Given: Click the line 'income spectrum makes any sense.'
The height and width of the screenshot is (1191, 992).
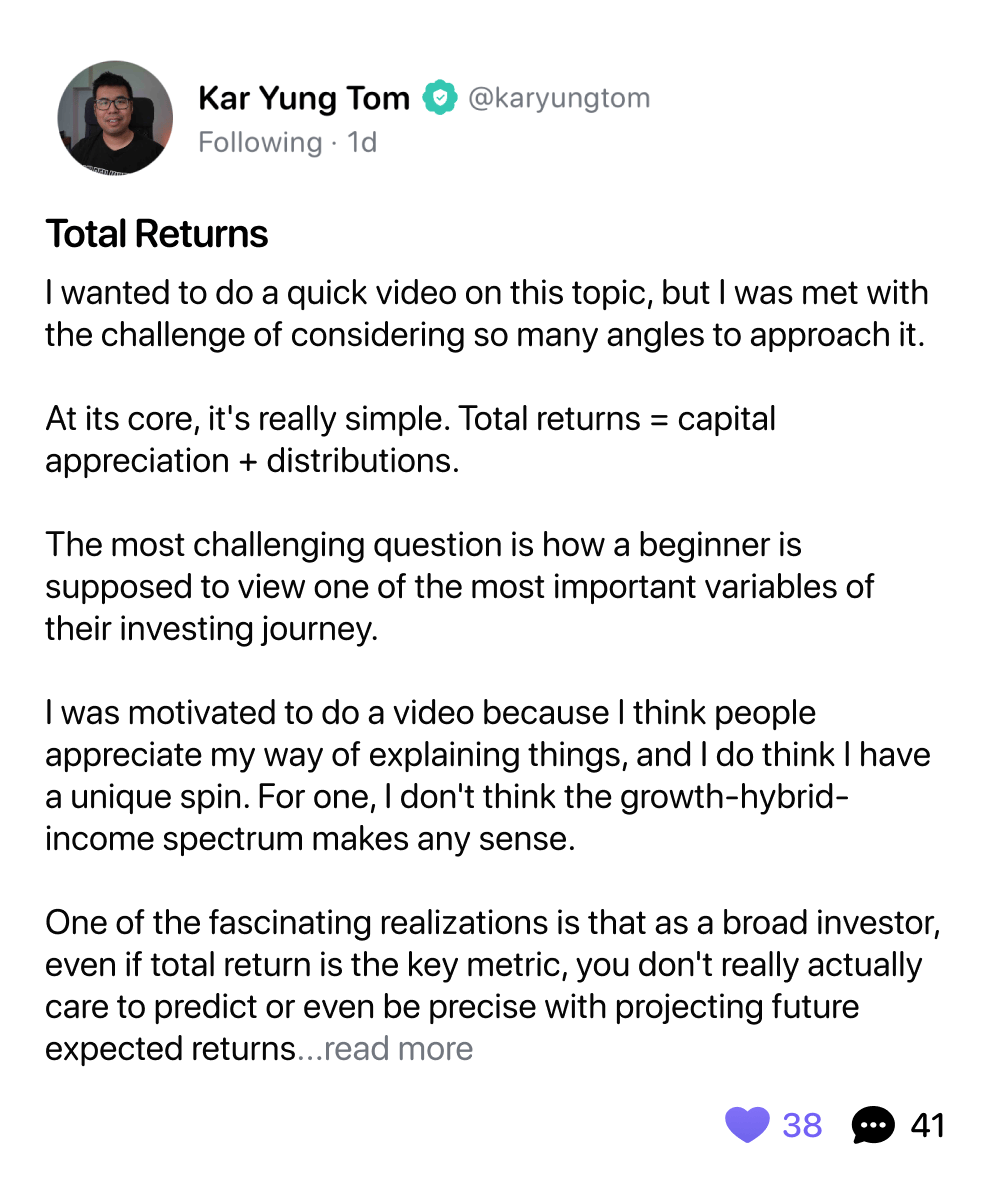Looking at the screenshot, I should tap(310, 839).
